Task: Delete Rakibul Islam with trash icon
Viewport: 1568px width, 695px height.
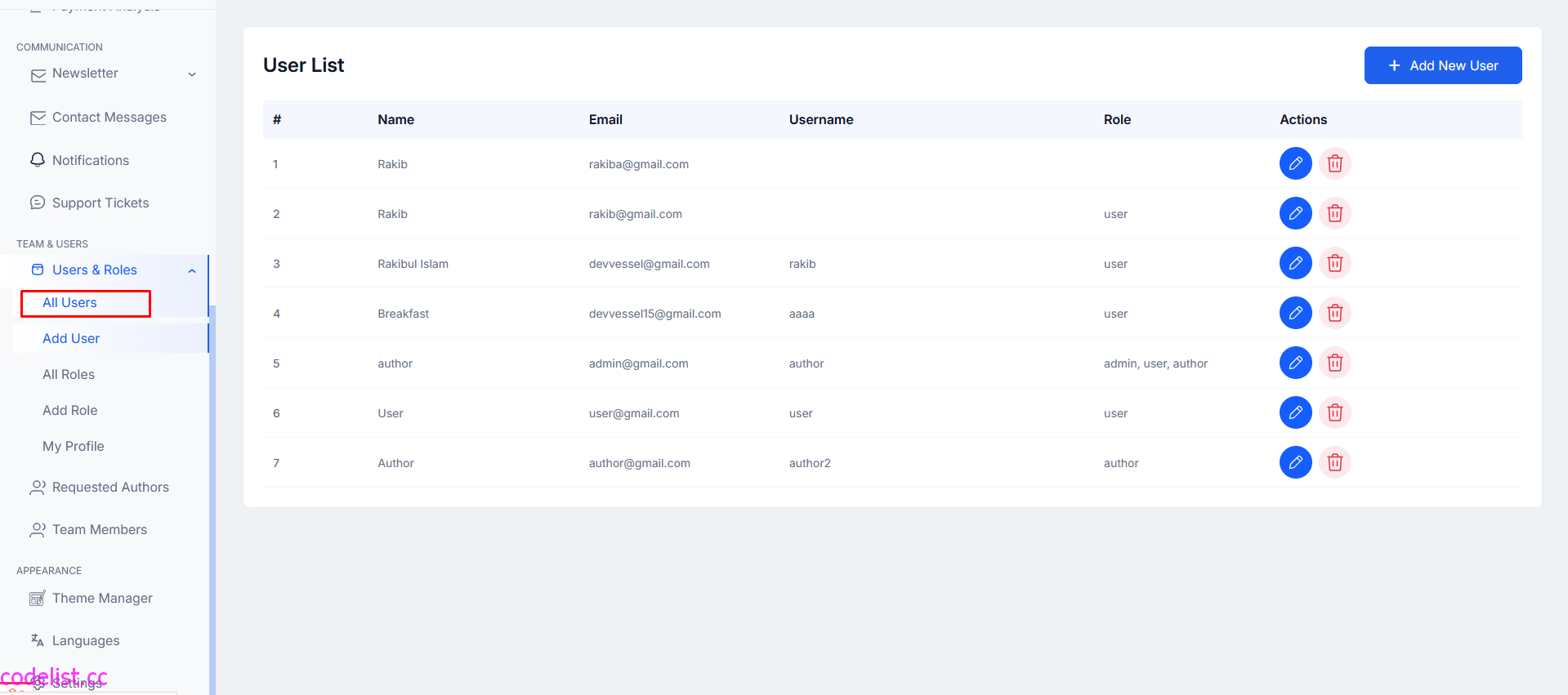Action: pos(1335,263)
